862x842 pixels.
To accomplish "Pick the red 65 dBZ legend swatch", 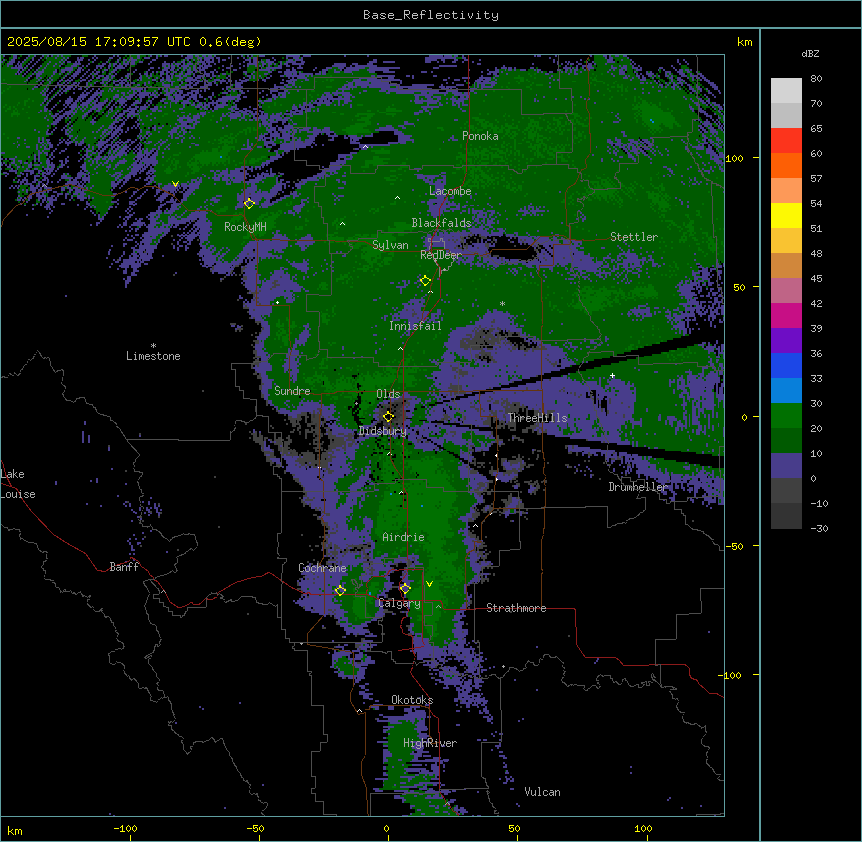I will 786,140.
